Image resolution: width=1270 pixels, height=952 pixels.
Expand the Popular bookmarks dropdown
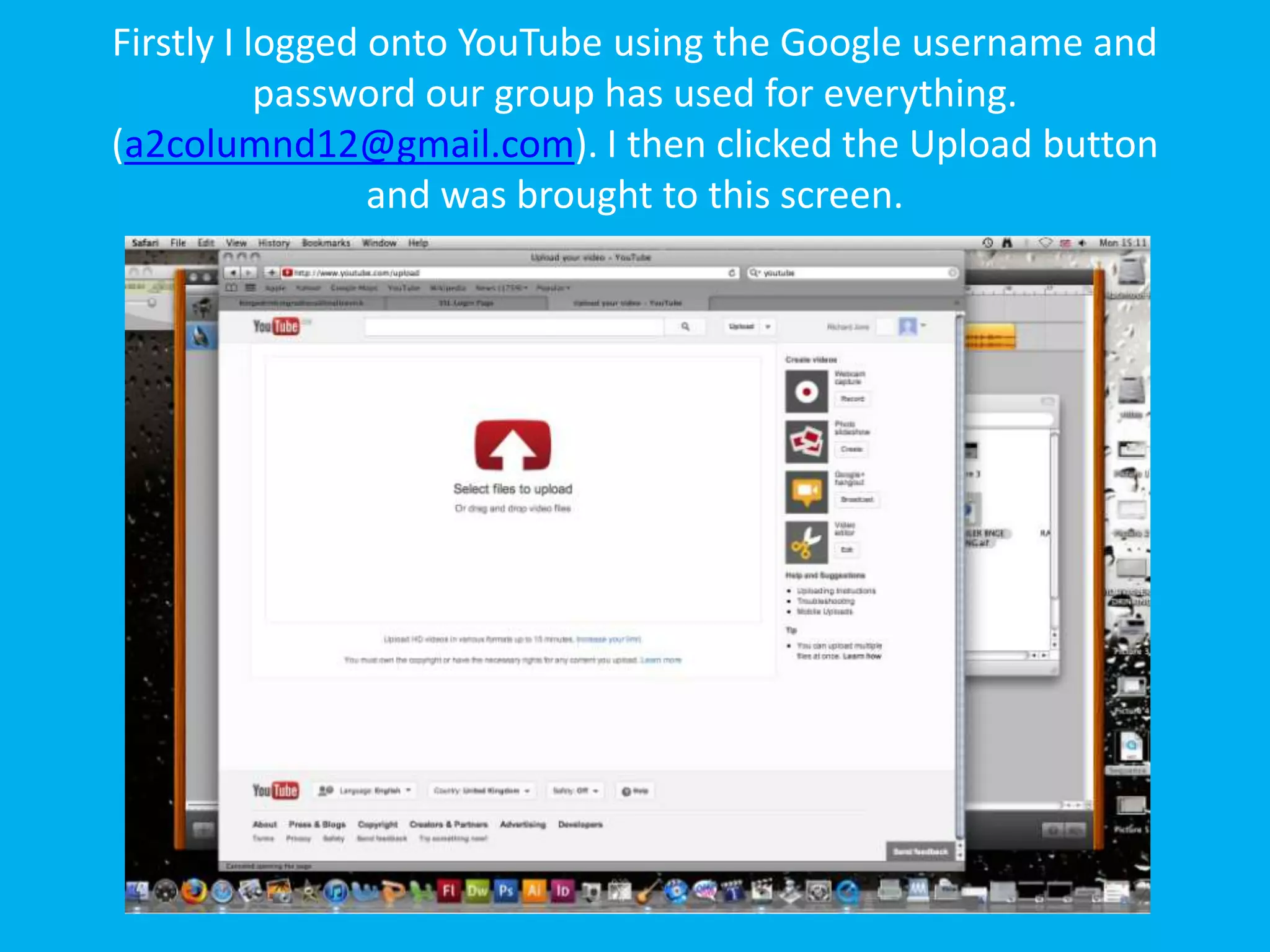553,288
